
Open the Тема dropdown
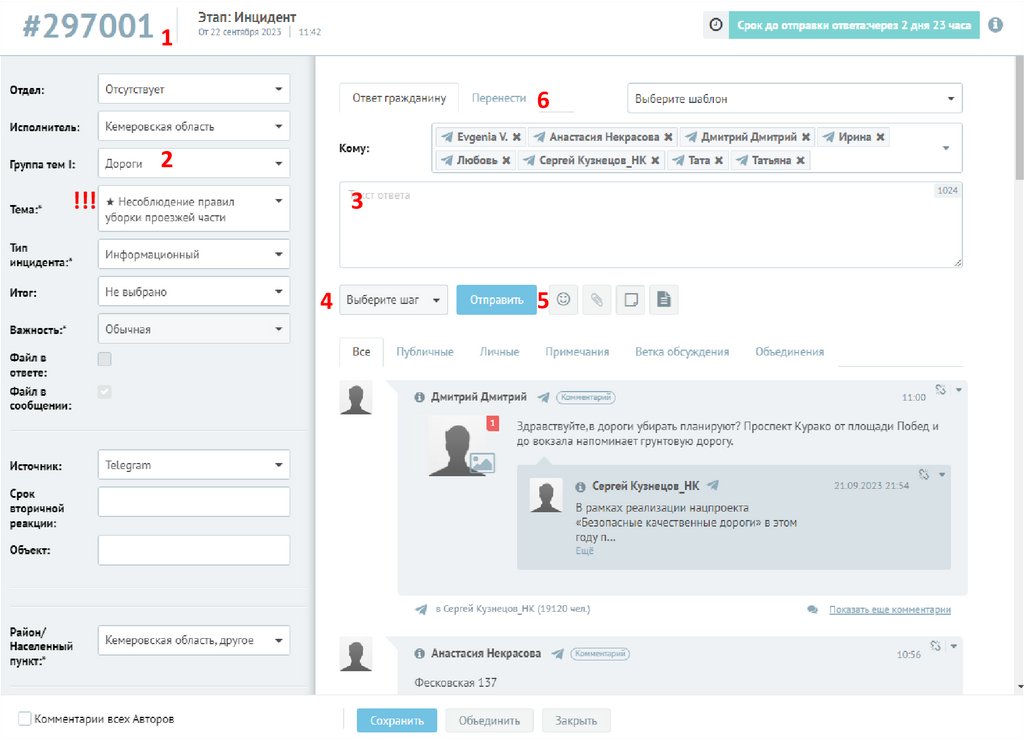194,209
